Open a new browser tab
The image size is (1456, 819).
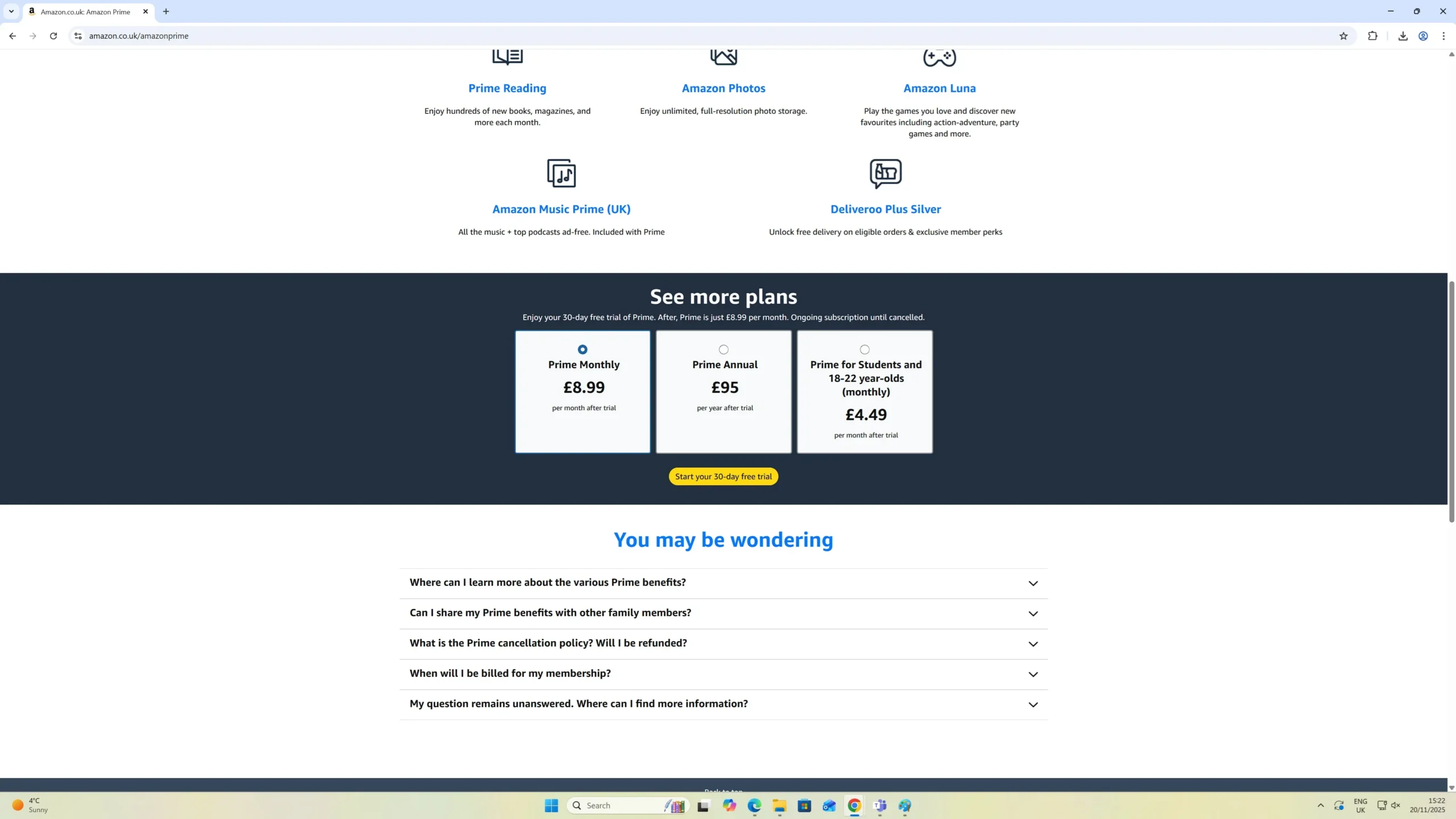point(166,11)
